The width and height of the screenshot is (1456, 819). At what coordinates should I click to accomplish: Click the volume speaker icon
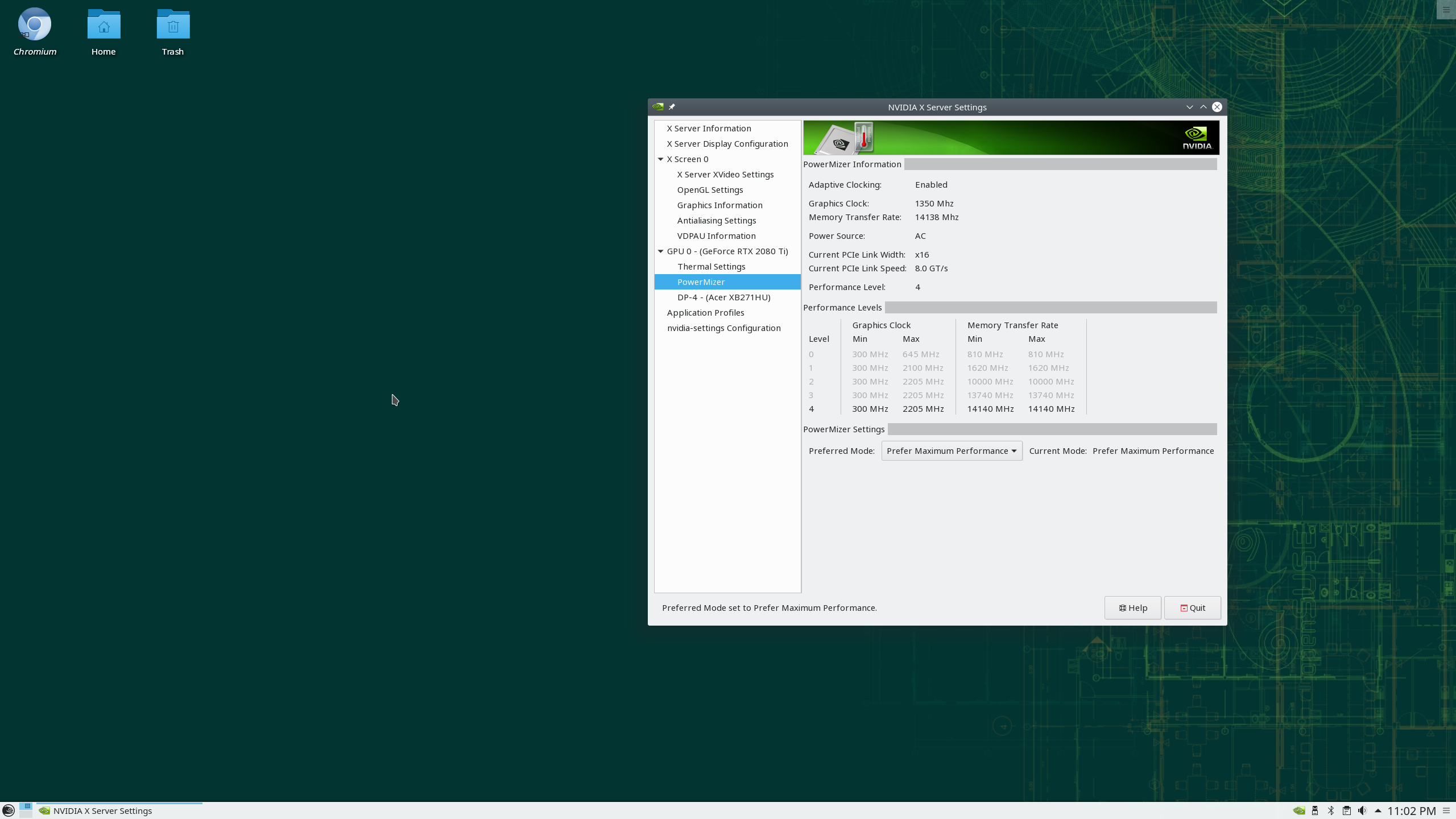[x=1362, y=810]
